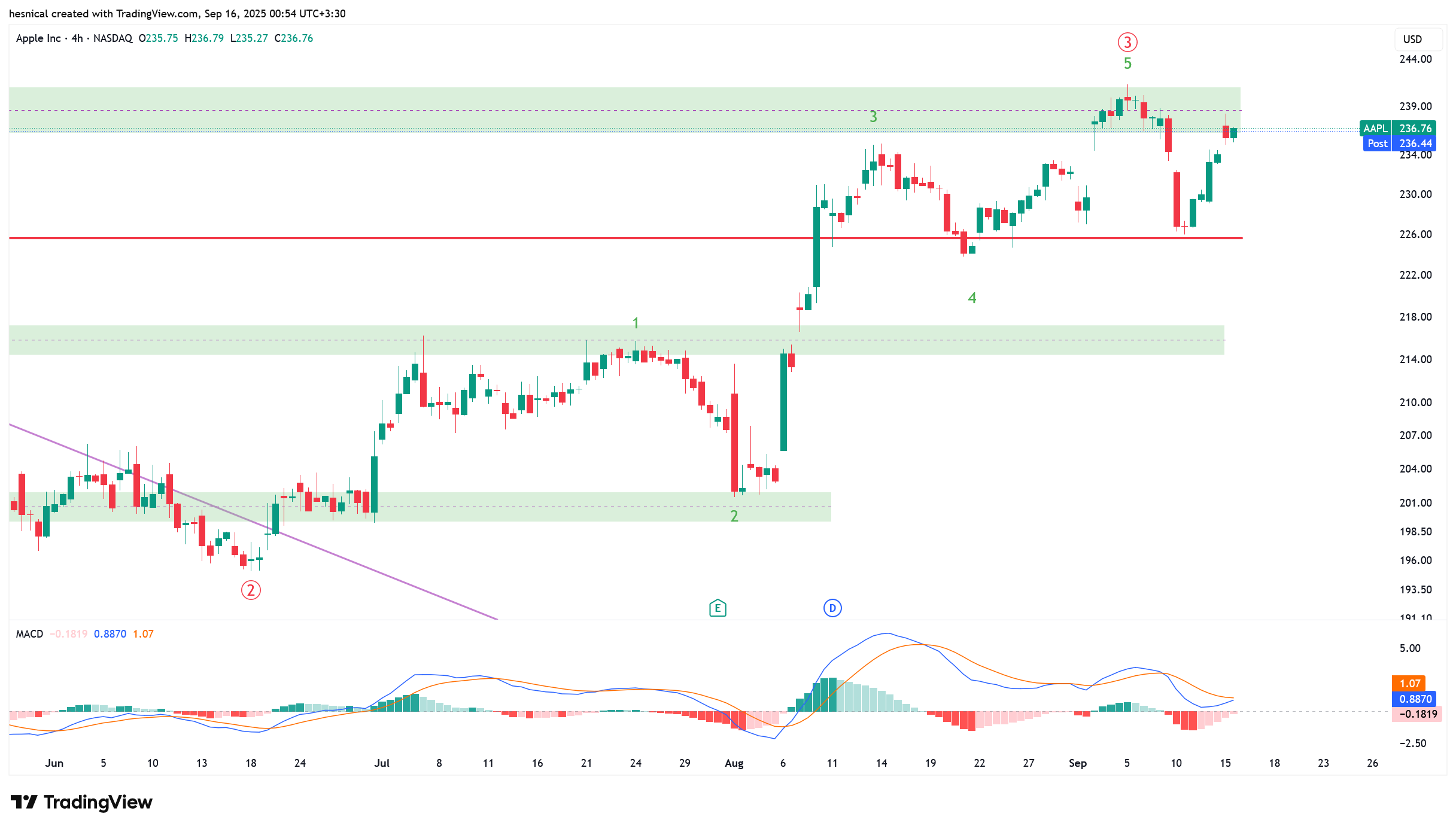Click the AAPL 236.76 price tag
Image resolution: width=1456 pixels, height=829 pixels.
(x=1397, y=128)
